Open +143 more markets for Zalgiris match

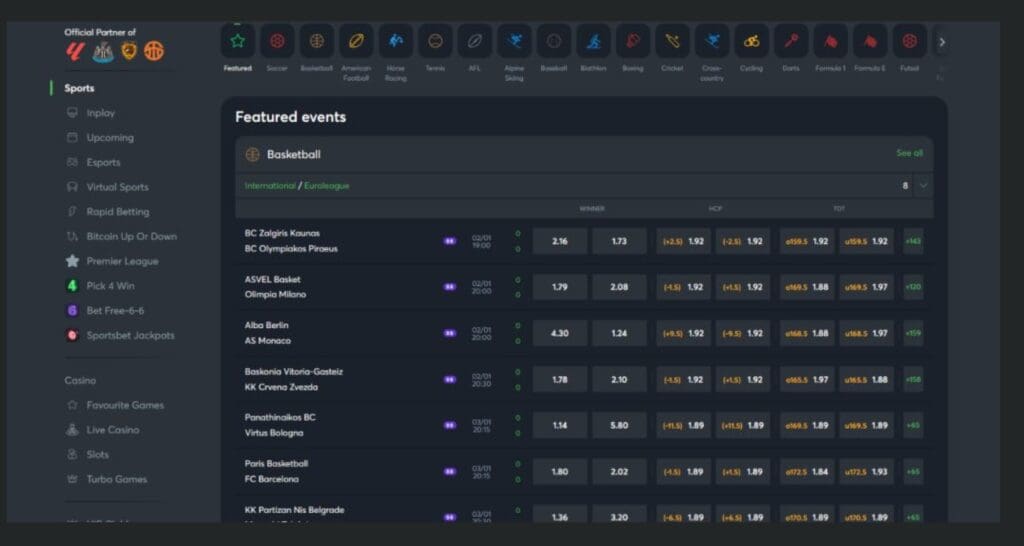[913, 241]
